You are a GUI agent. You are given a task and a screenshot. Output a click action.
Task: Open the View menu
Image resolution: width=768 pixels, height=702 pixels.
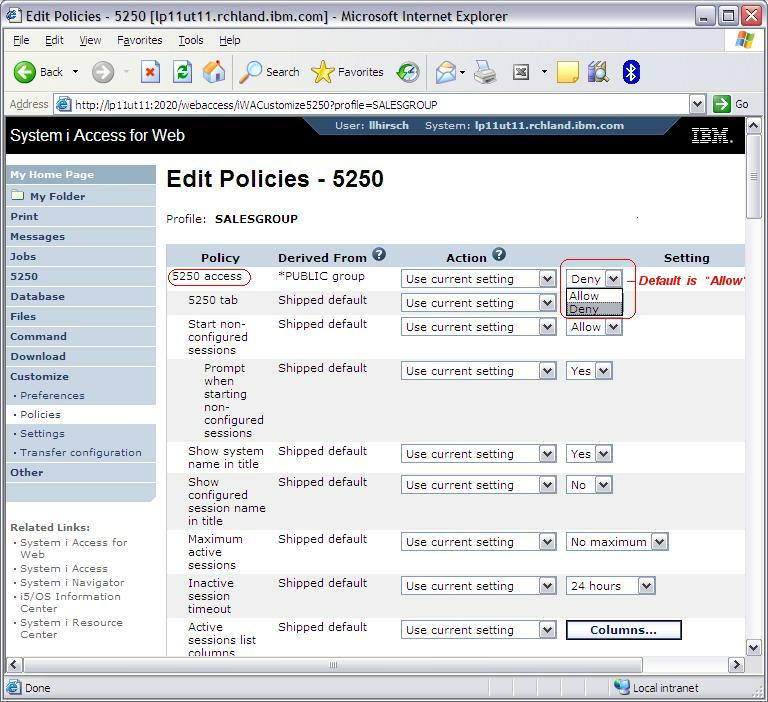pyautogui.click(x=90, y=40)
